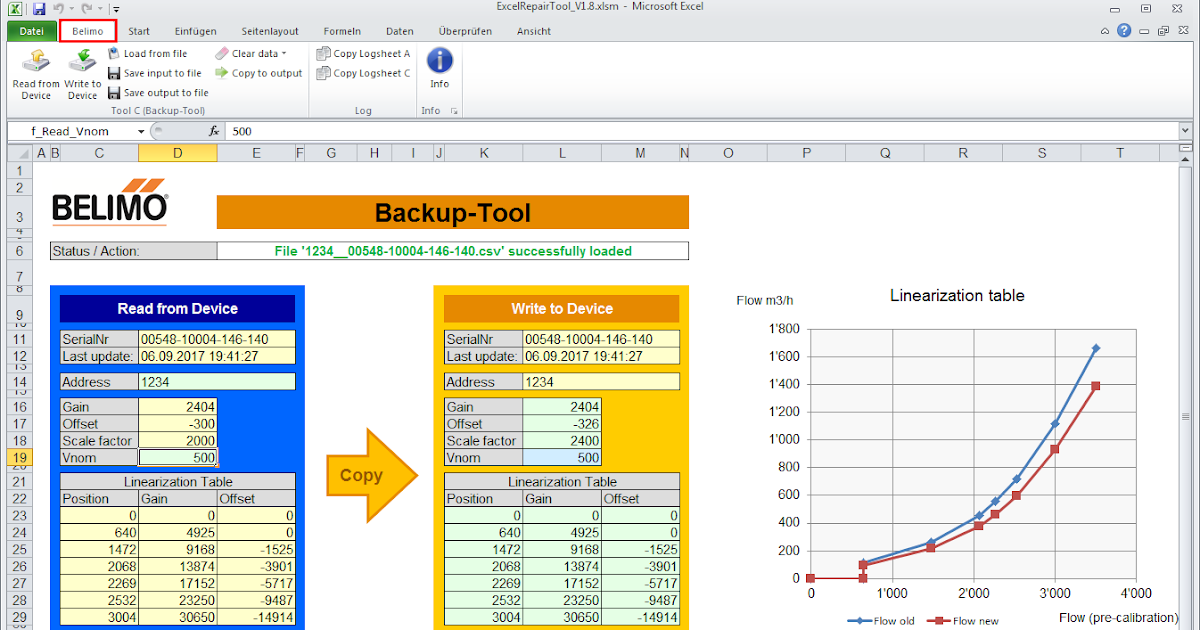Select row 19 header
1200x630 pixels.
click(21, 458)
